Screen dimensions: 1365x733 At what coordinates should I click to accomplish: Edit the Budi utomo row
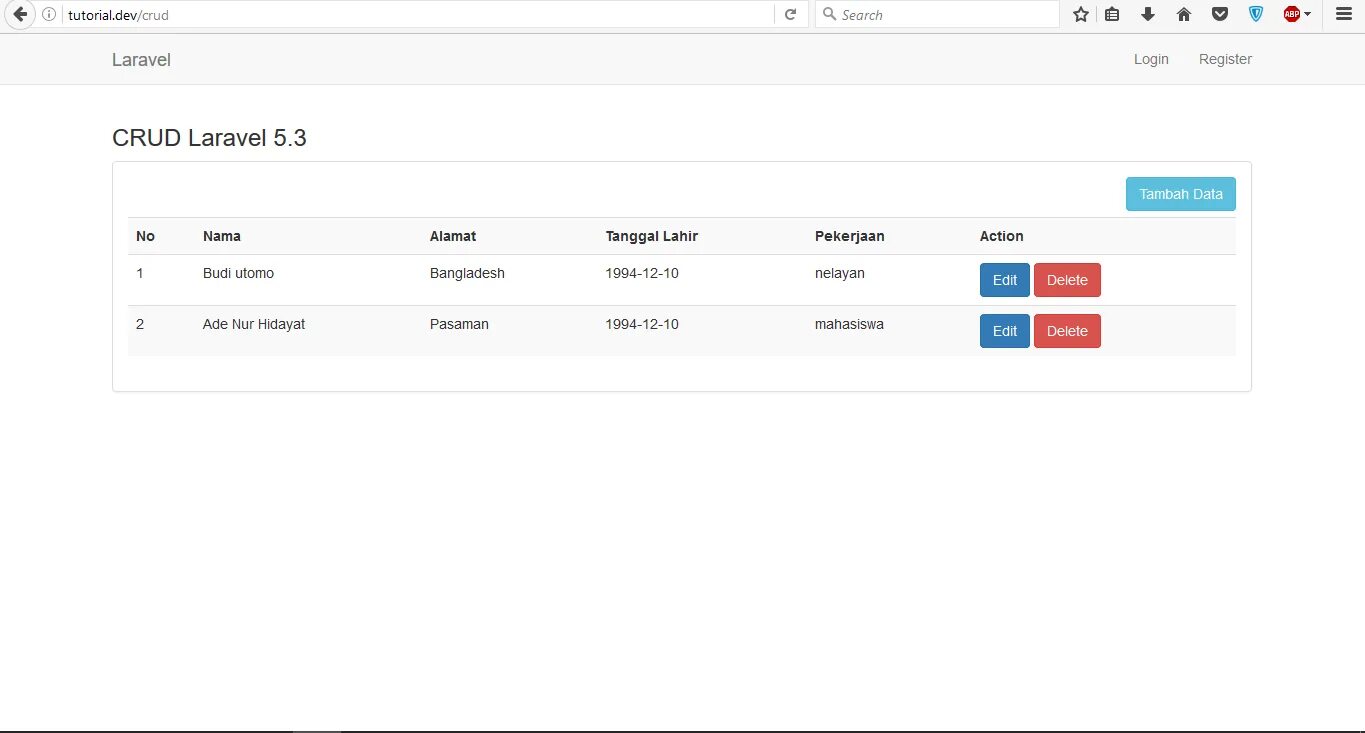[x=1004, y=280]
